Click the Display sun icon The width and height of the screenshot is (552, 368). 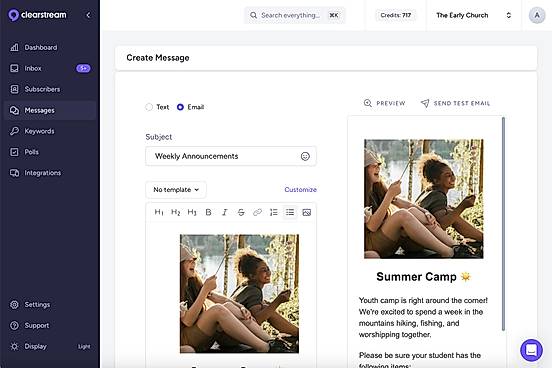click(14, 347)
